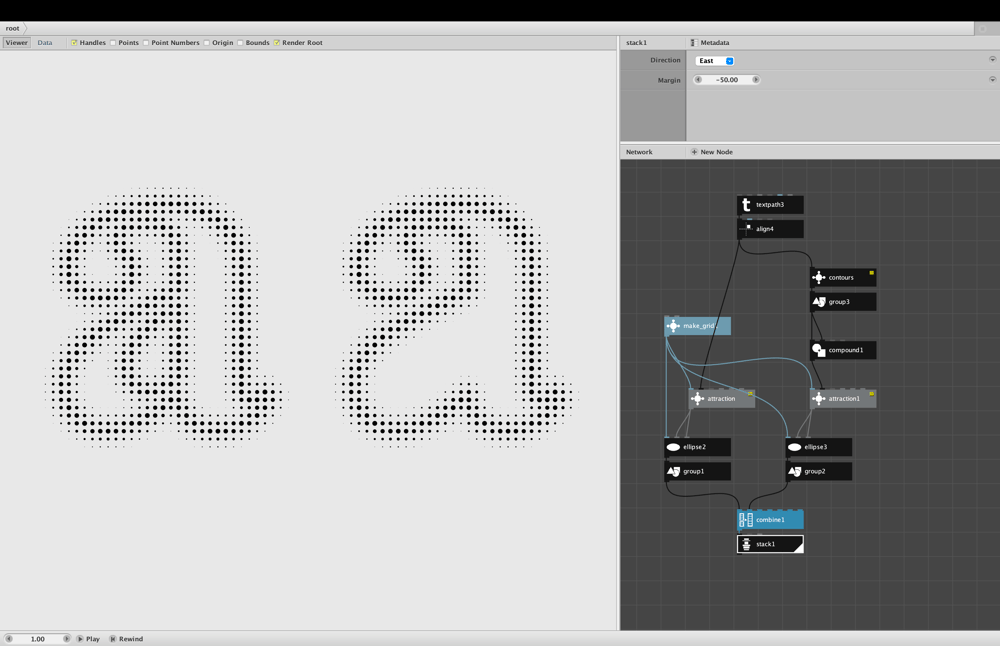The height and width of the screenshot is (646, 1000).
Task: Click the New Node button label
Action: pos(717,152)
